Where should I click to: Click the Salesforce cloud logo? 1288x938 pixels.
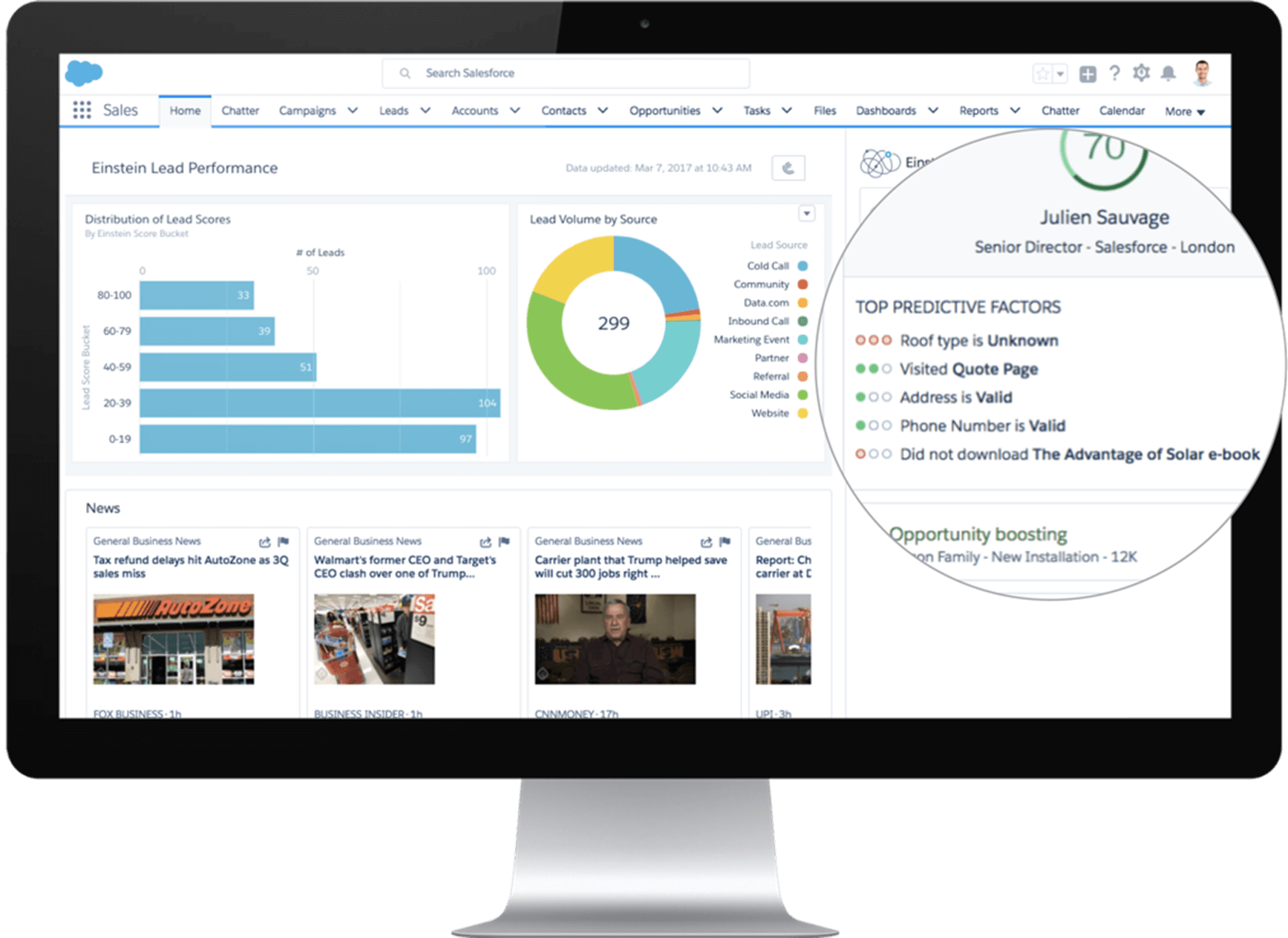pyautogui.click(x=84, y=74)
